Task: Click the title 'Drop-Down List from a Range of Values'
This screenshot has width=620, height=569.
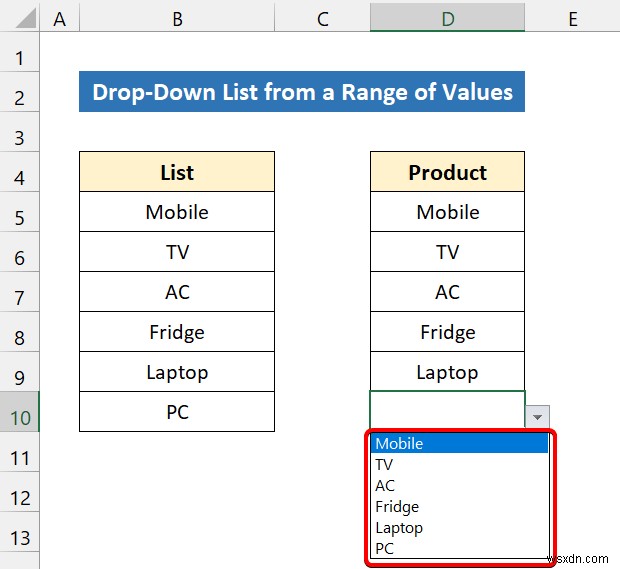Action: pos(302,92)
